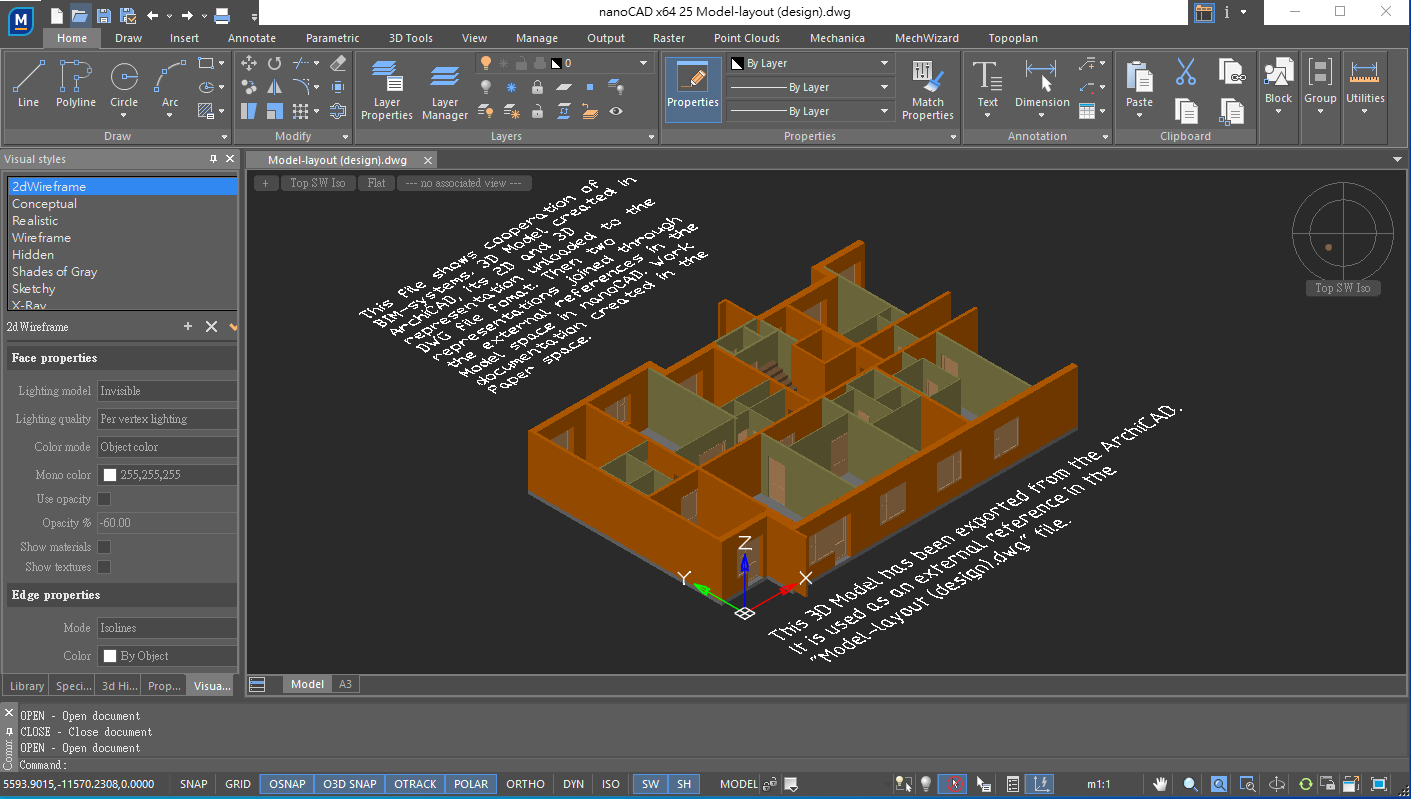This screenshot has width=1411, height=799.
Task: Activate the Rotate tool in Modify
Action: (274, 63)
